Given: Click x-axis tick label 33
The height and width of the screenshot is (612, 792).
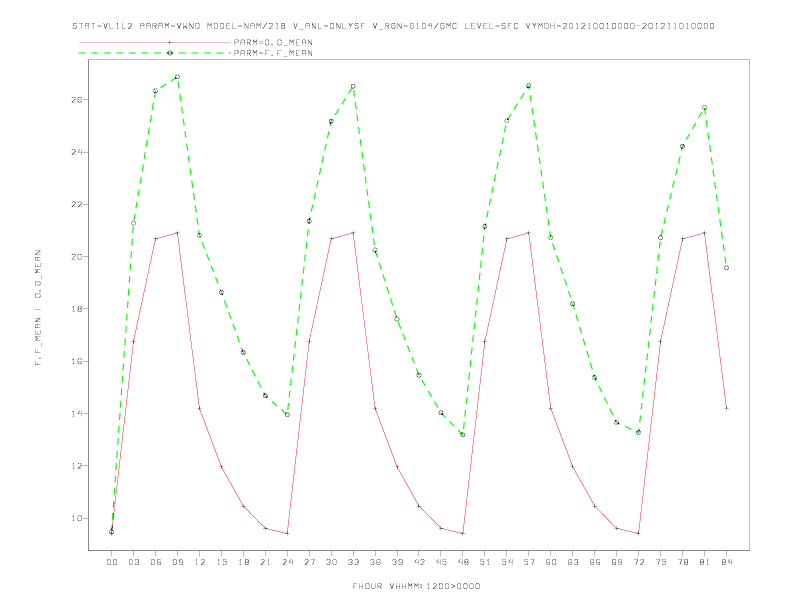Looking at the screenshot, I should point(353,562).
